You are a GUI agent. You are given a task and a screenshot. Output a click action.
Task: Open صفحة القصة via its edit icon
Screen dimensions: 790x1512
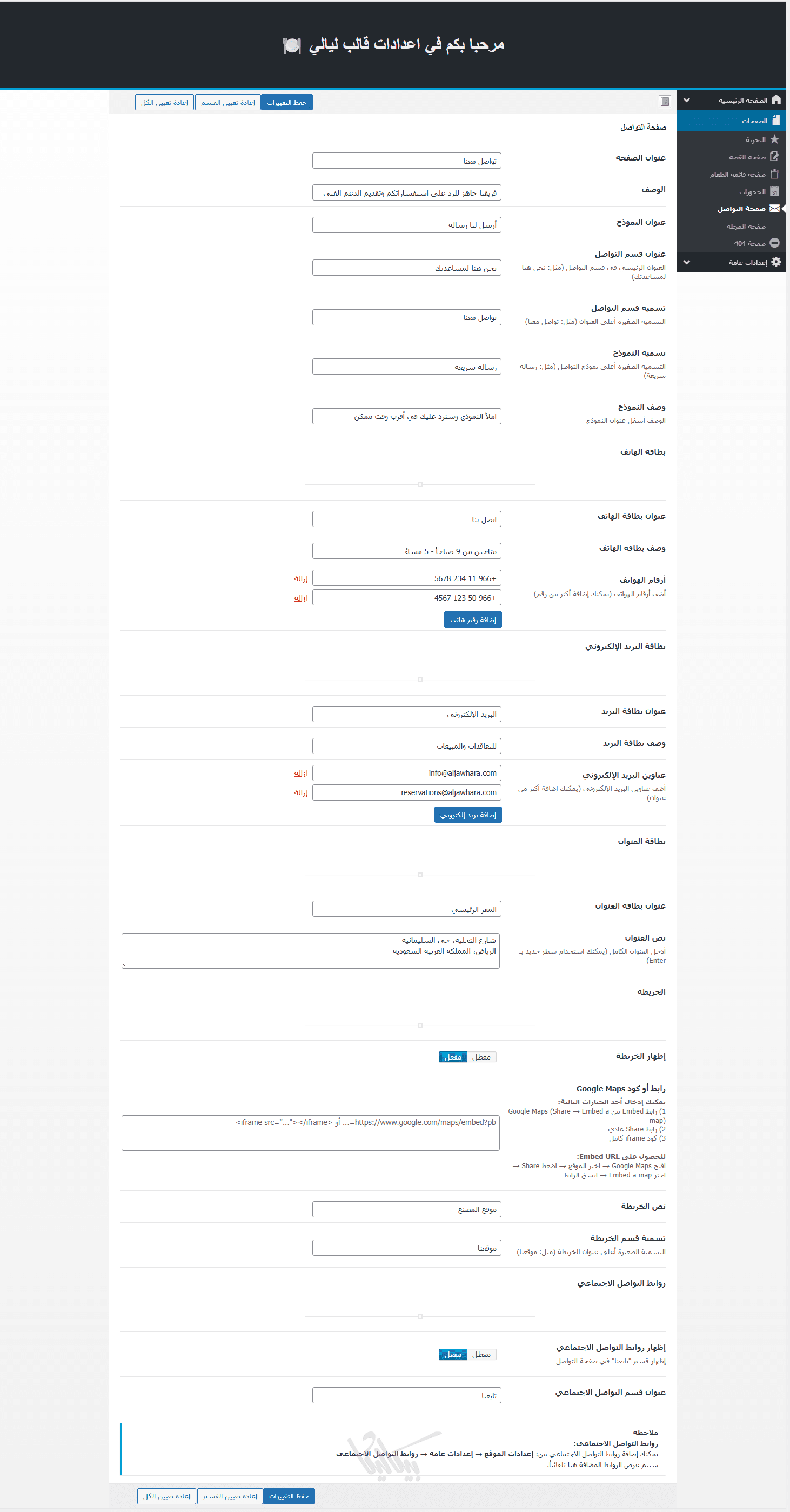774,157
